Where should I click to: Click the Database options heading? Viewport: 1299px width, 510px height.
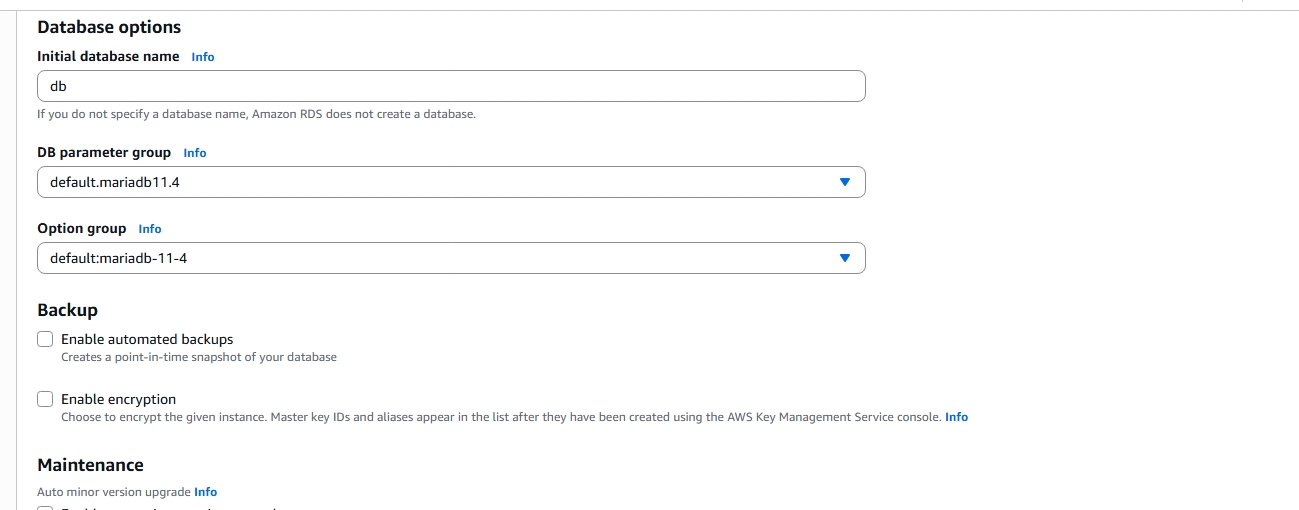coord(109,27)
